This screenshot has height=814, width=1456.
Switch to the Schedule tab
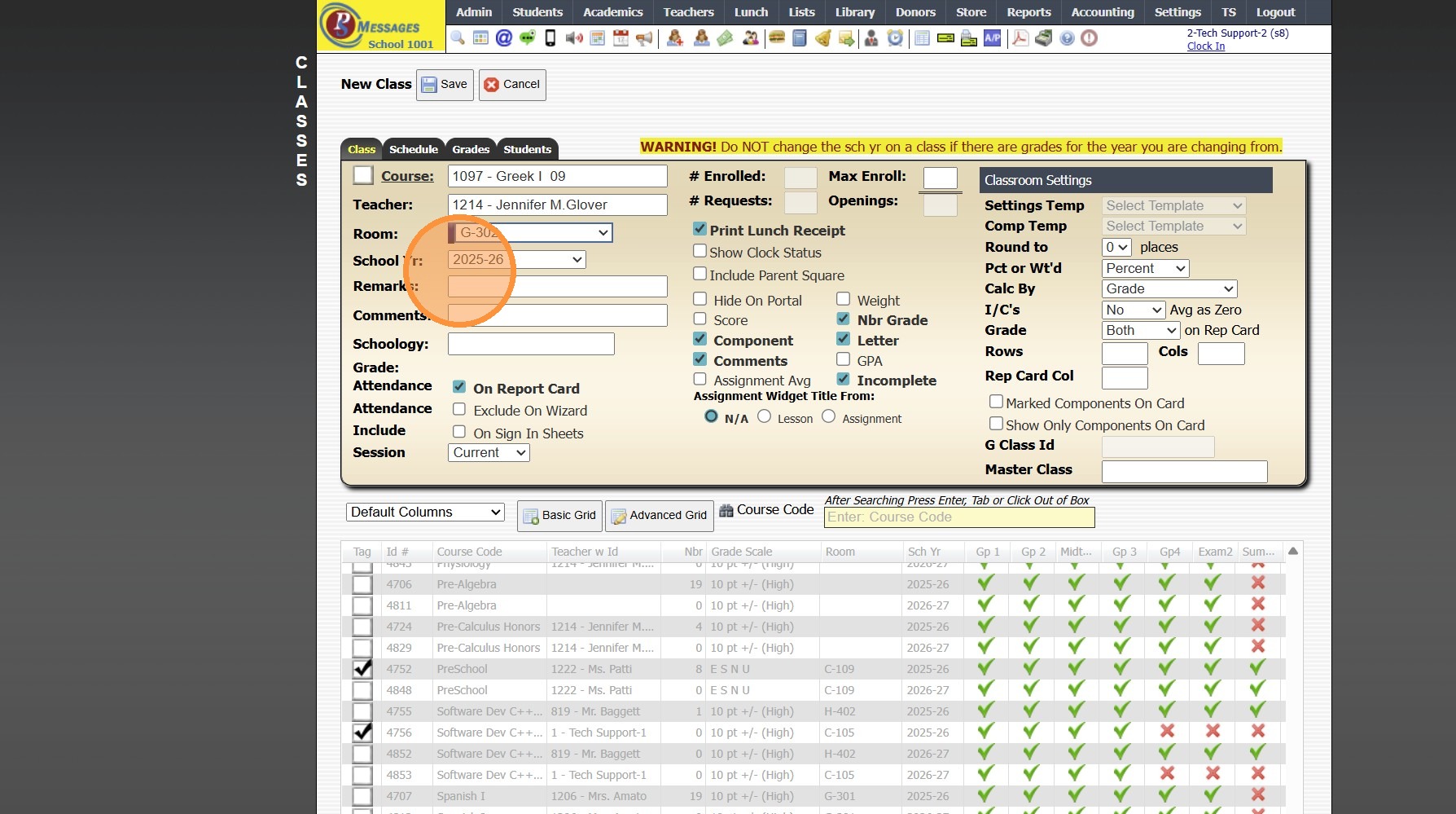[413, 149]
